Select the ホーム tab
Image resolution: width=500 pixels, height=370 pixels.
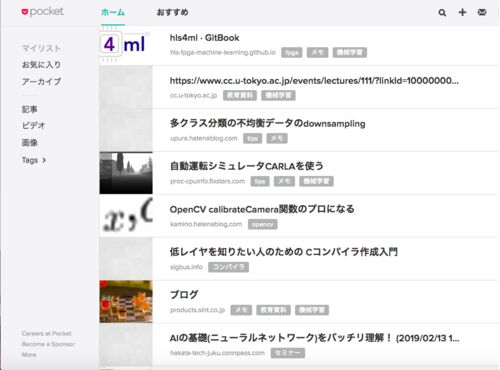pyautogui.click(x=113, y=13)
